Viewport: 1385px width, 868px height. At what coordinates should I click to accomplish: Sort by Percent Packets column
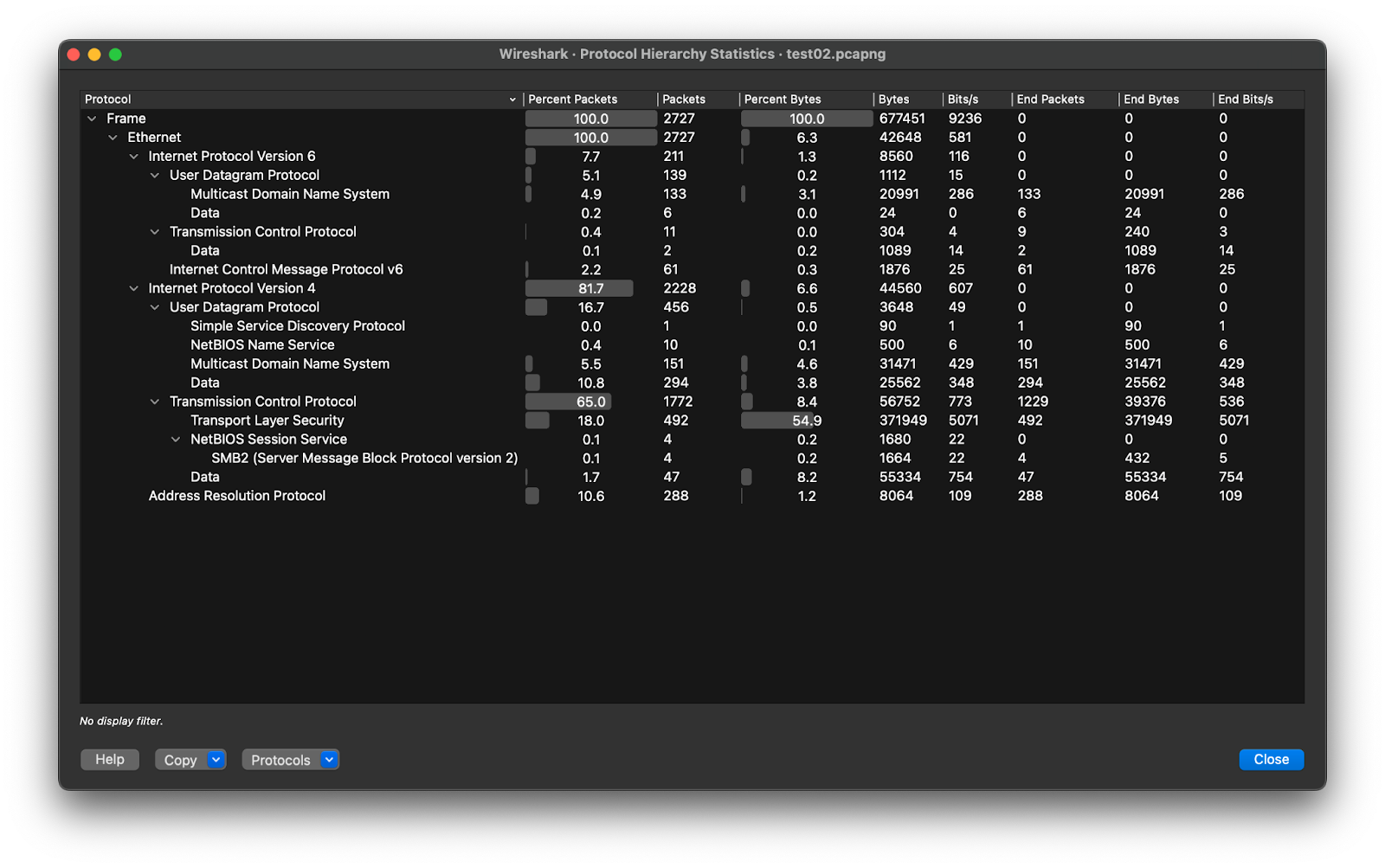click(x=572, y=100)
